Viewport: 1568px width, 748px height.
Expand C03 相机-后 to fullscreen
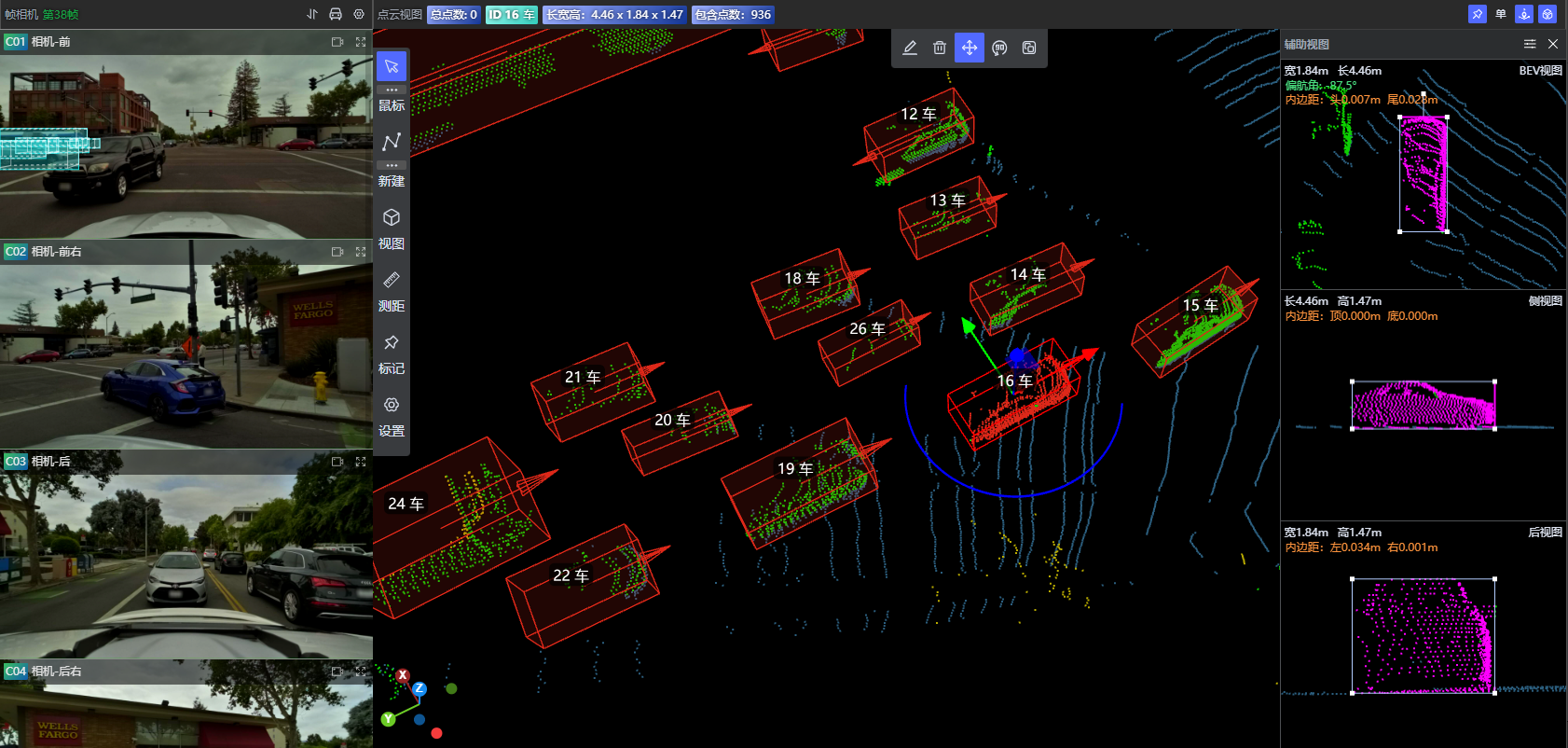[361, 462]
